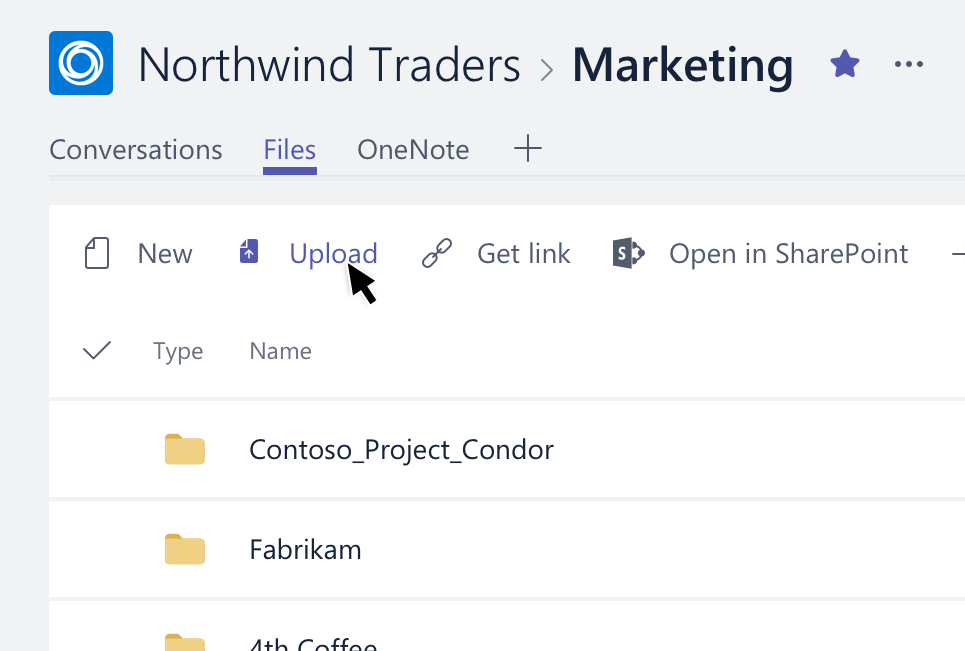This screenshot has width=965, height=651.
Task: Sort by the Type column header
Action: pyautogui.click(x=178, y=351)
